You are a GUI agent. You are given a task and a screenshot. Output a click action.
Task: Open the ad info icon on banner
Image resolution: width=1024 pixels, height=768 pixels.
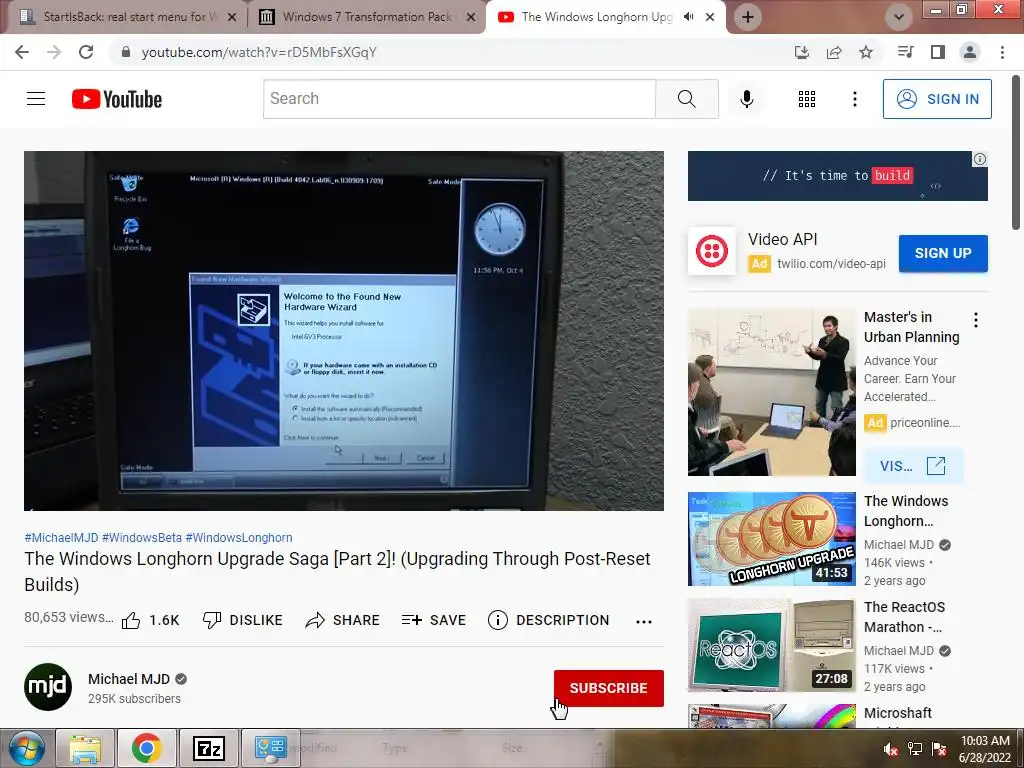pyautogui.click(x=980, y=159)
